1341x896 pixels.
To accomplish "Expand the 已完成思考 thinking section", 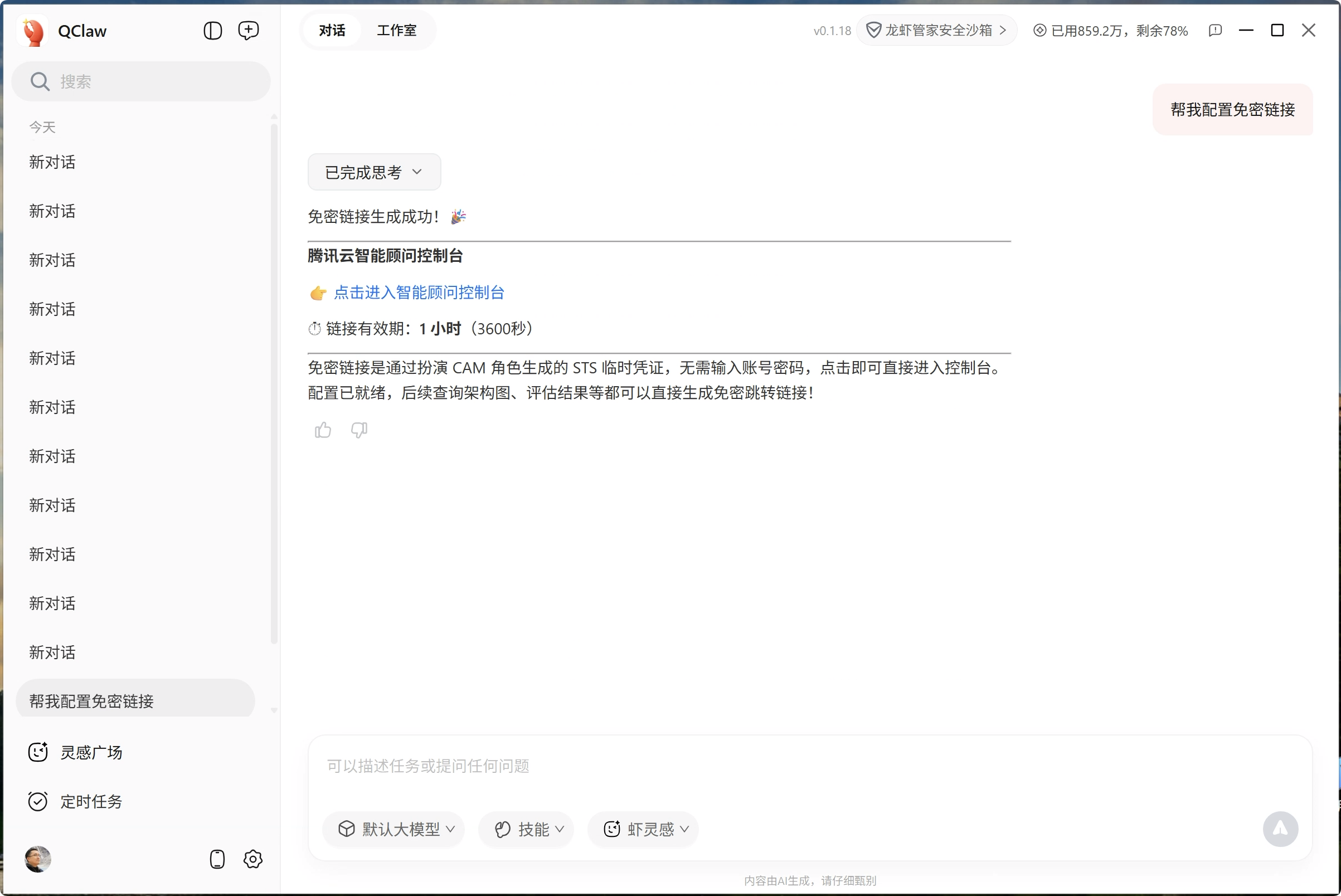I will tap(374, 172).
